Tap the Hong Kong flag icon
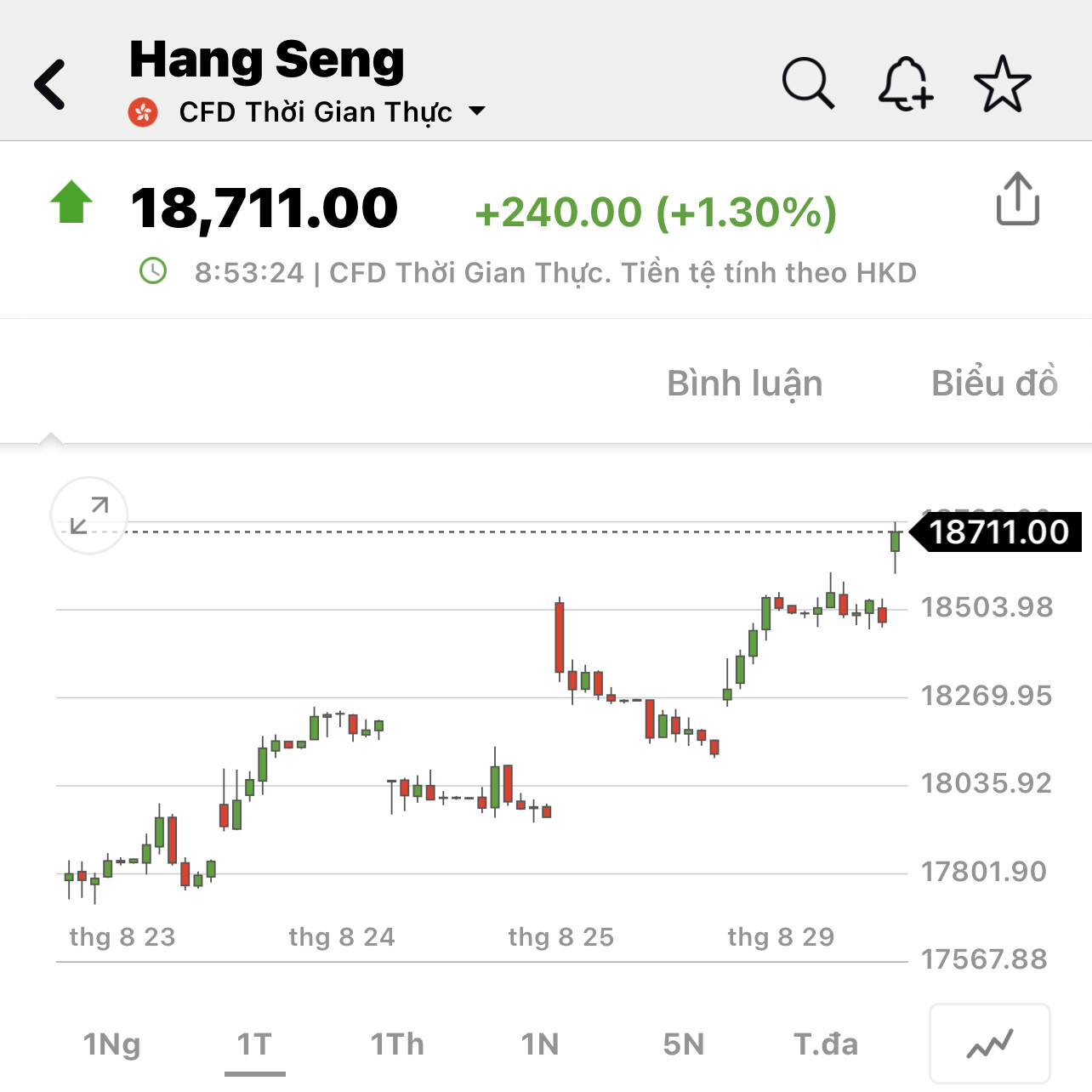The height and width of the screenshot is (1092, 1092). (x=143, y=112)
